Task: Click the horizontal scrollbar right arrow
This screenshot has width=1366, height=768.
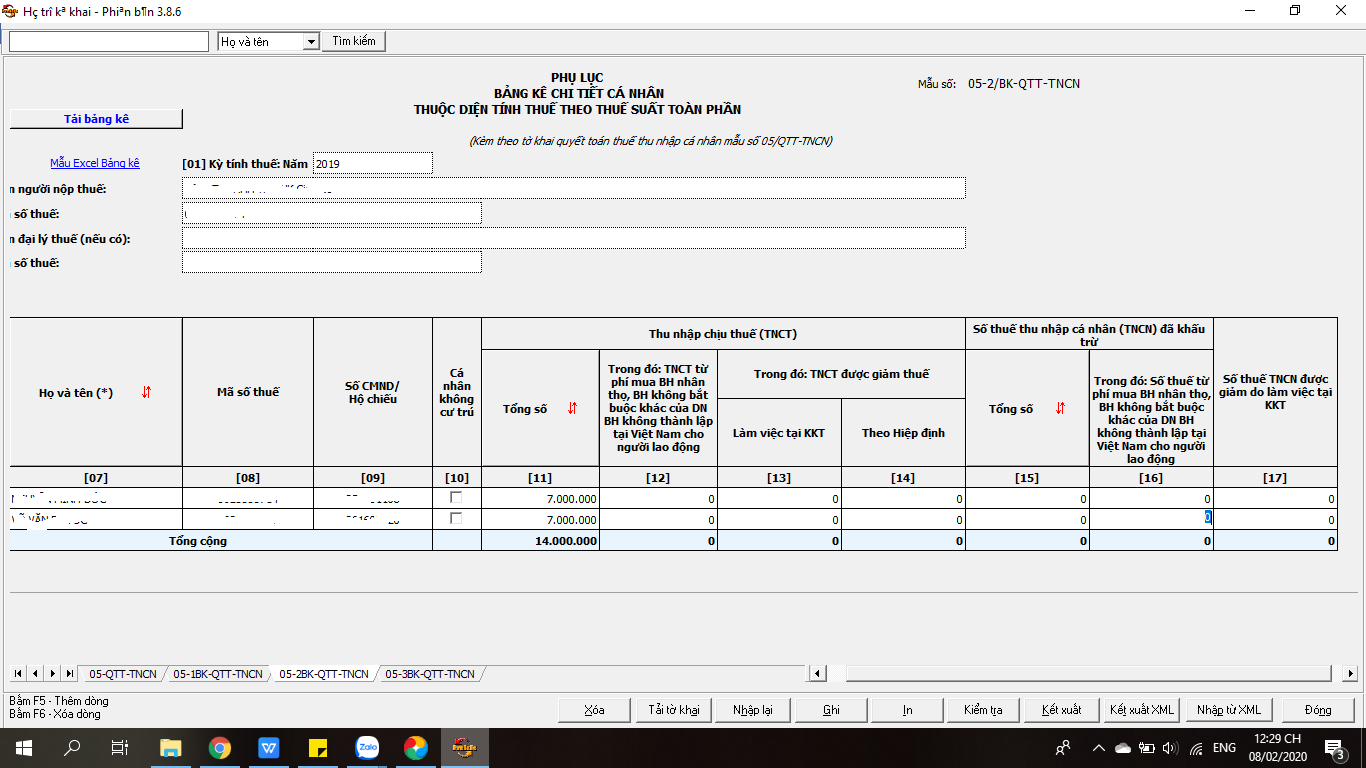Action: click(x=1348, y=674)
